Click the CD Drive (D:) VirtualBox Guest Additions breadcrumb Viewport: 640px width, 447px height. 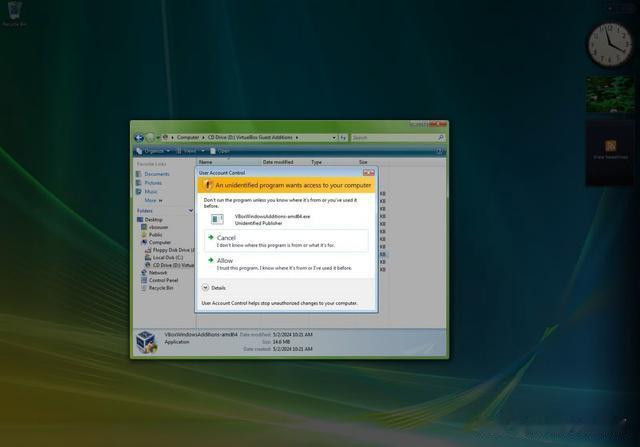250,138
